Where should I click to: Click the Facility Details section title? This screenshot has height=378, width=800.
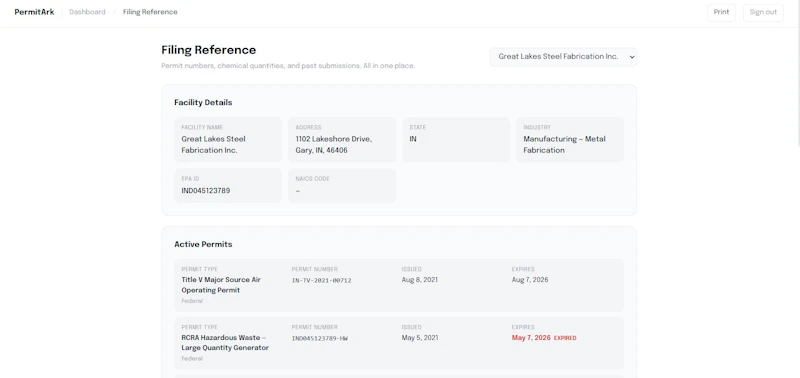point(203,102)
